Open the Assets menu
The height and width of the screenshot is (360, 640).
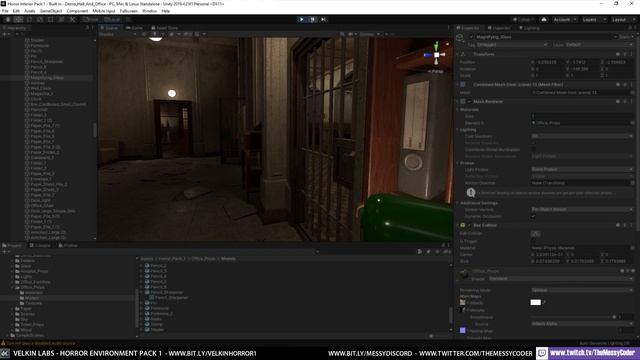point(30,11)
